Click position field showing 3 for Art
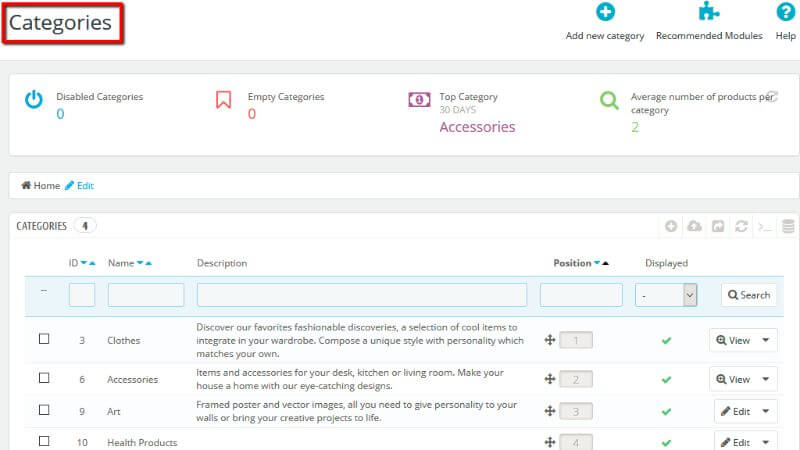This screenshot has height=450, width=800. pyautogui.click(x=576, y=411)
